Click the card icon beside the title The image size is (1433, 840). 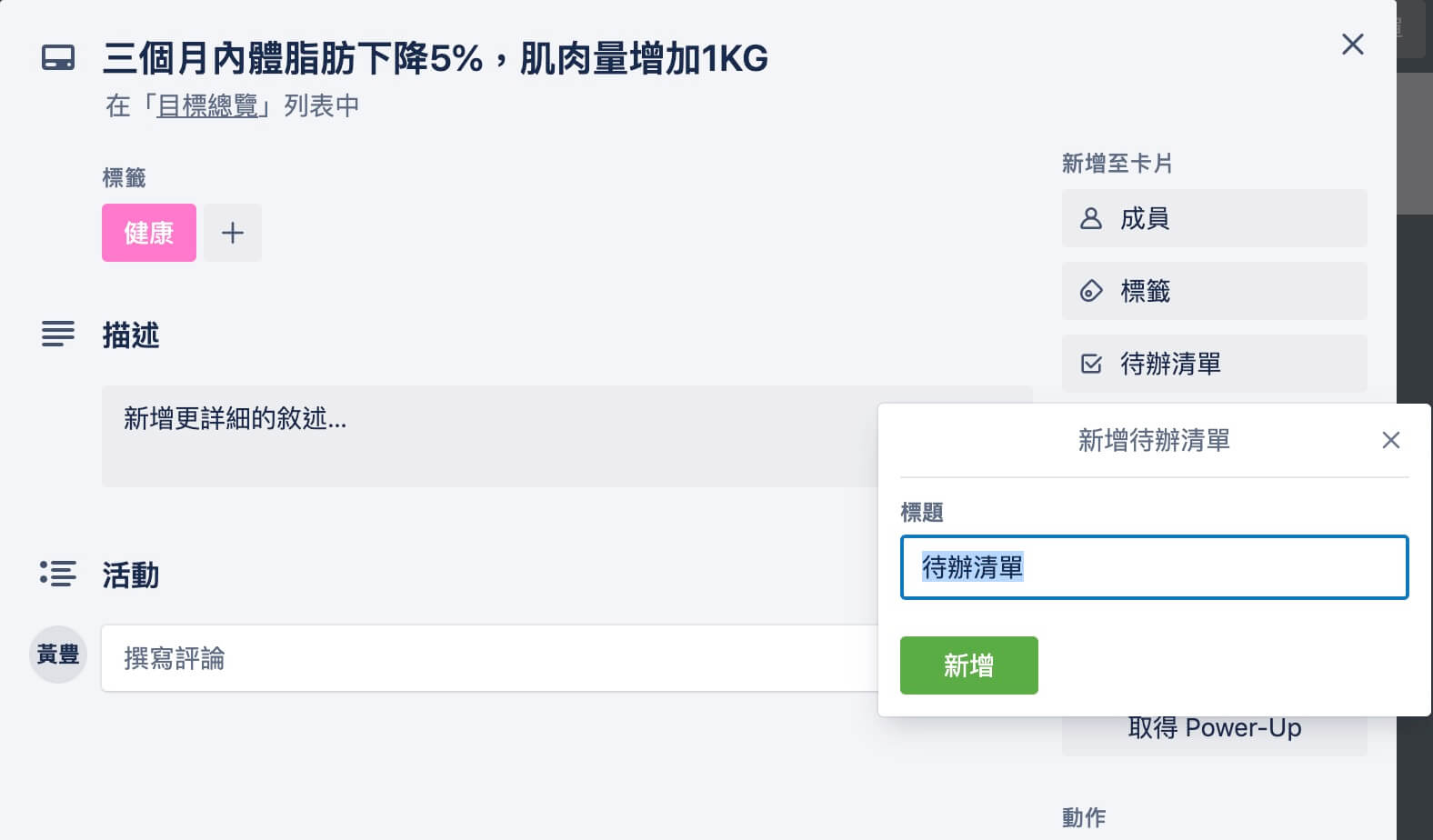(x=58, y=58)
